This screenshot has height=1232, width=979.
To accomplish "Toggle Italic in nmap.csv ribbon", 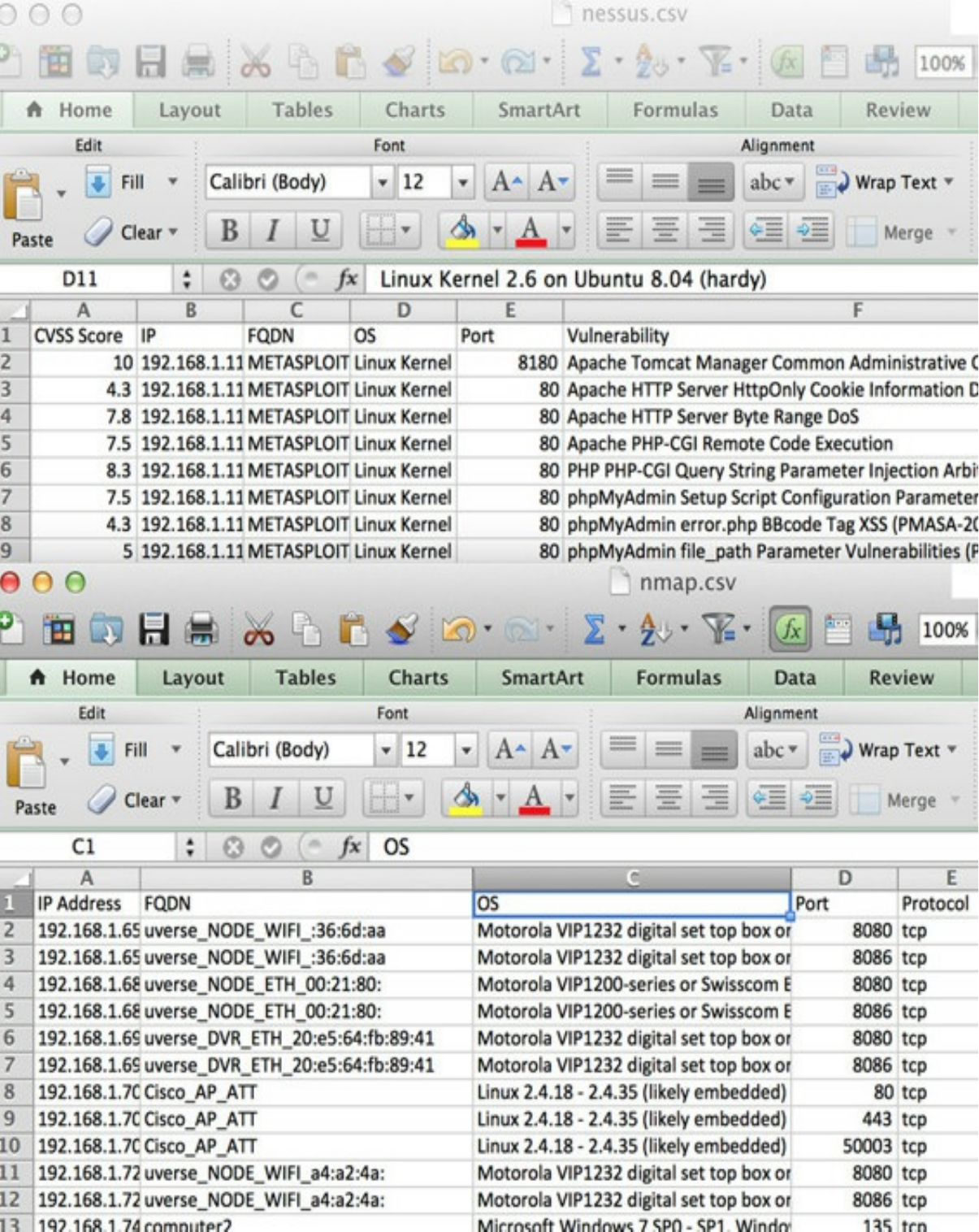I will coord(276,799).
